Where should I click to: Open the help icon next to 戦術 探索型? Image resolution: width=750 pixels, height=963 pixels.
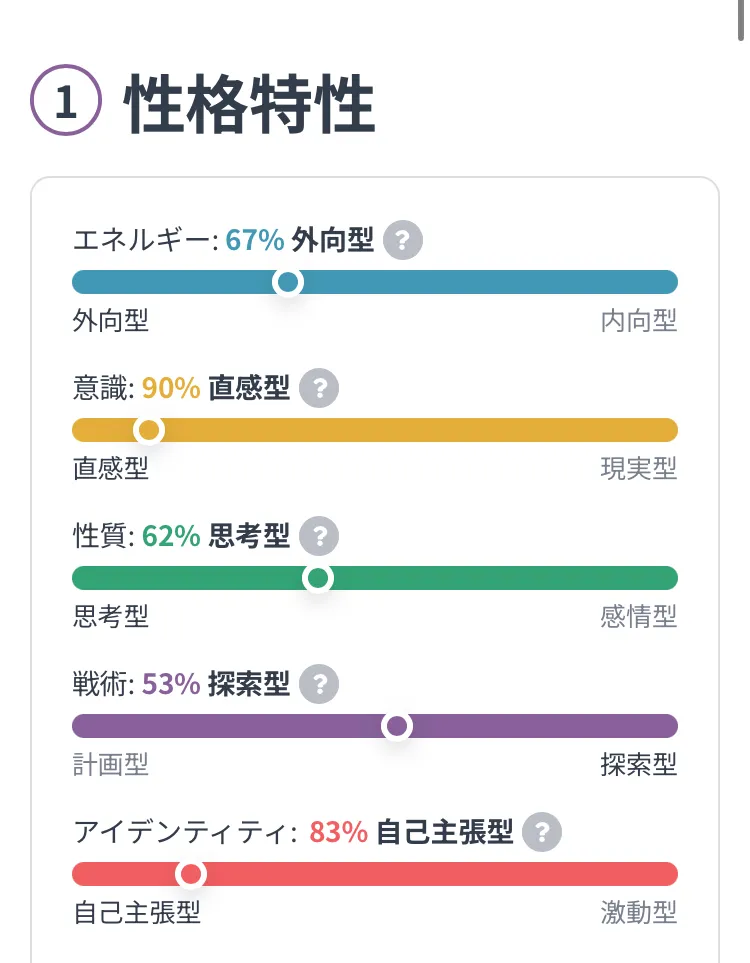(320, 685)
